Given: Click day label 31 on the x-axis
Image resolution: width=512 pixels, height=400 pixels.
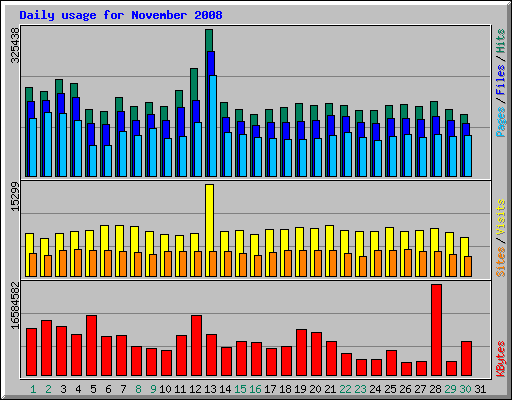Looking at the screenshot, I should pos(480,389).
